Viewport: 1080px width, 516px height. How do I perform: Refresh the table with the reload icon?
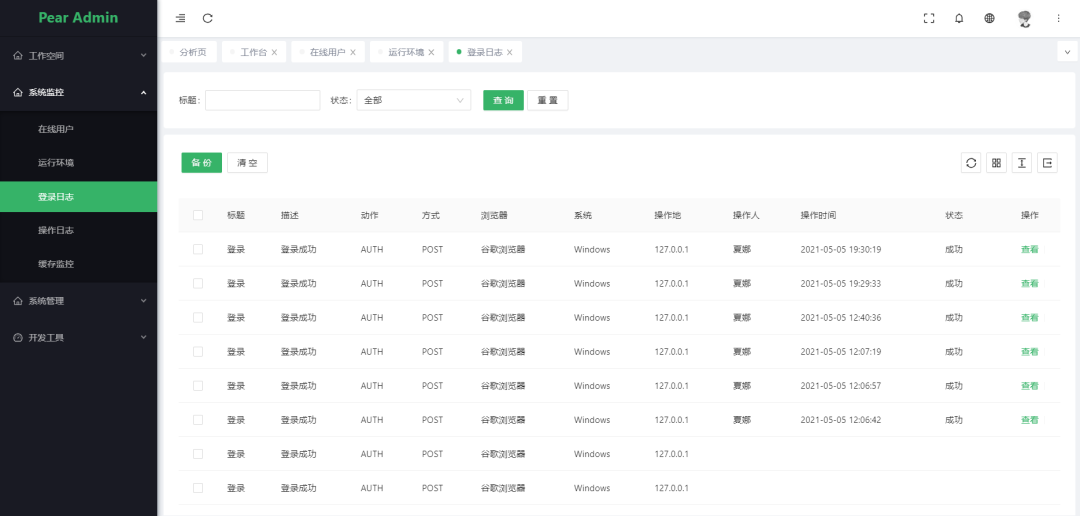[x=971, y=163]
